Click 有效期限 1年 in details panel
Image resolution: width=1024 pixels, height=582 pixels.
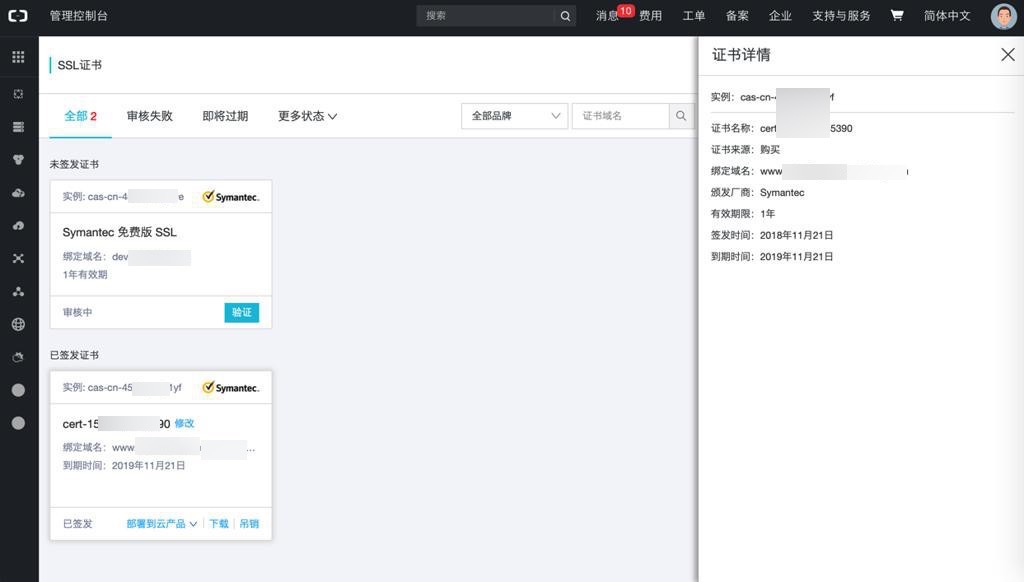pyautogui.click(x=743, y=214)
